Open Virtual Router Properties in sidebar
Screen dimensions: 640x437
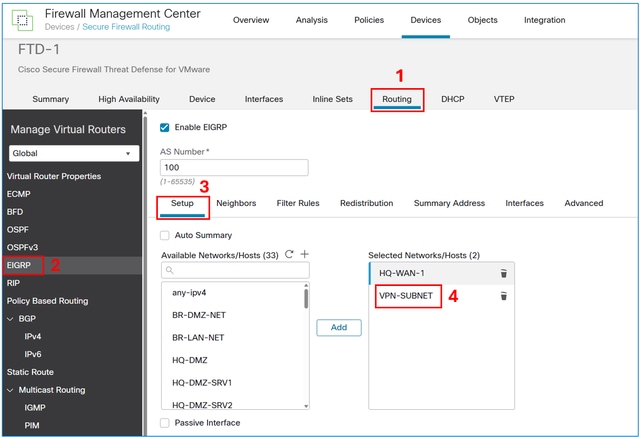coord(54,176)
